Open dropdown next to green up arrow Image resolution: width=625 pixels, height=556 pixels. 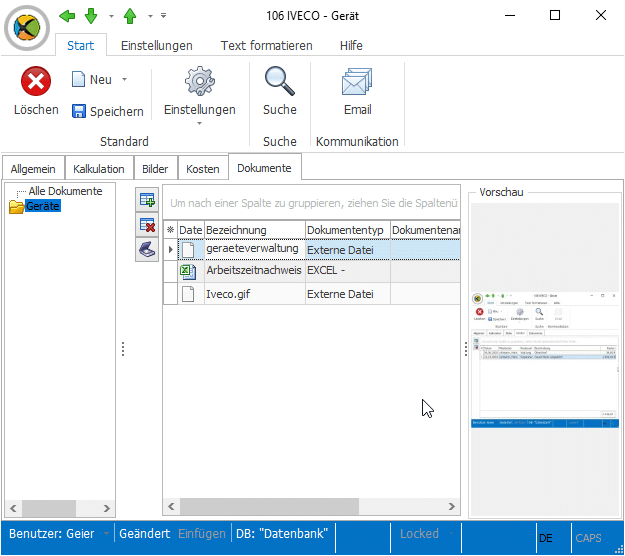click(x=150, y=16)
